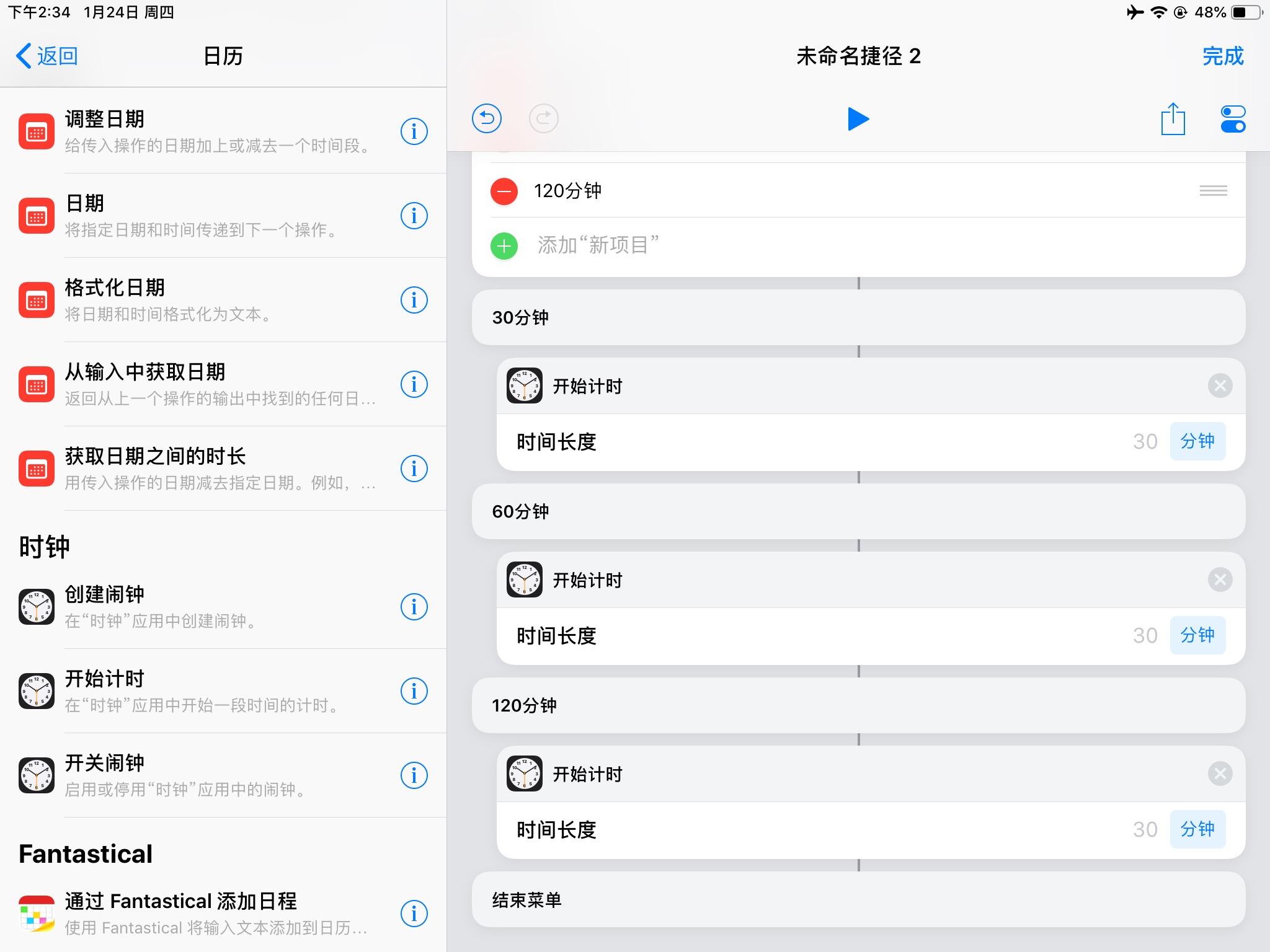Add the 调整日期 action

[x=223, y=131]
